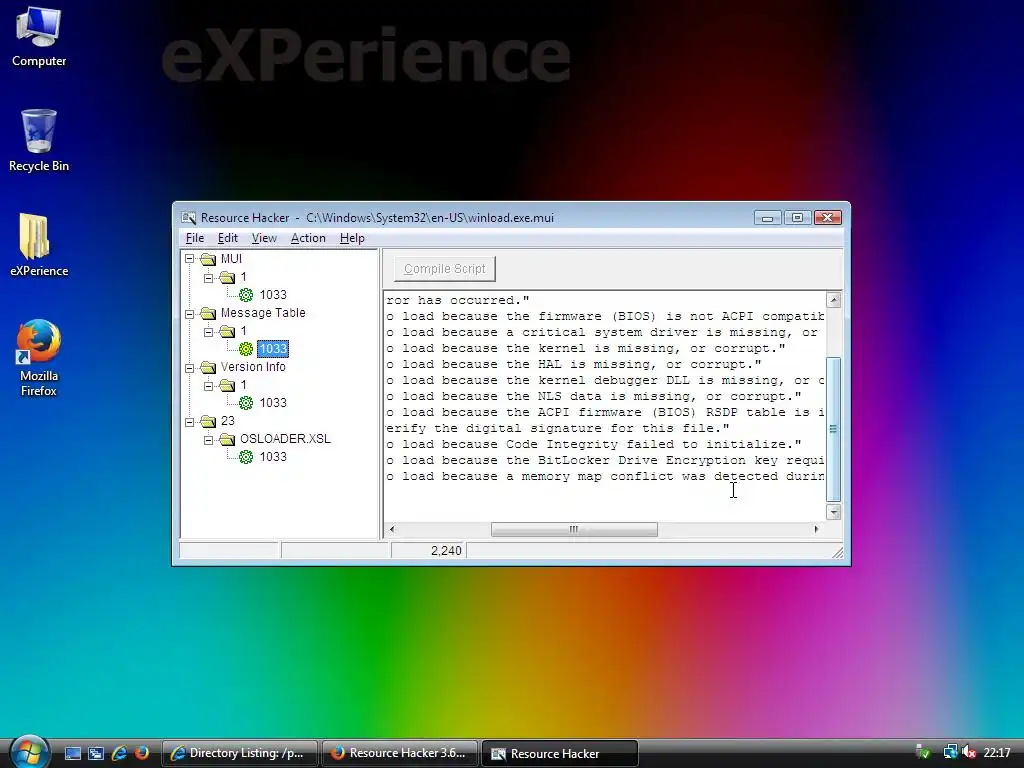Click the line mentioning BitLocker Drive Encryption
Viewport: 1024px width, 768px height.
(605, 460)
